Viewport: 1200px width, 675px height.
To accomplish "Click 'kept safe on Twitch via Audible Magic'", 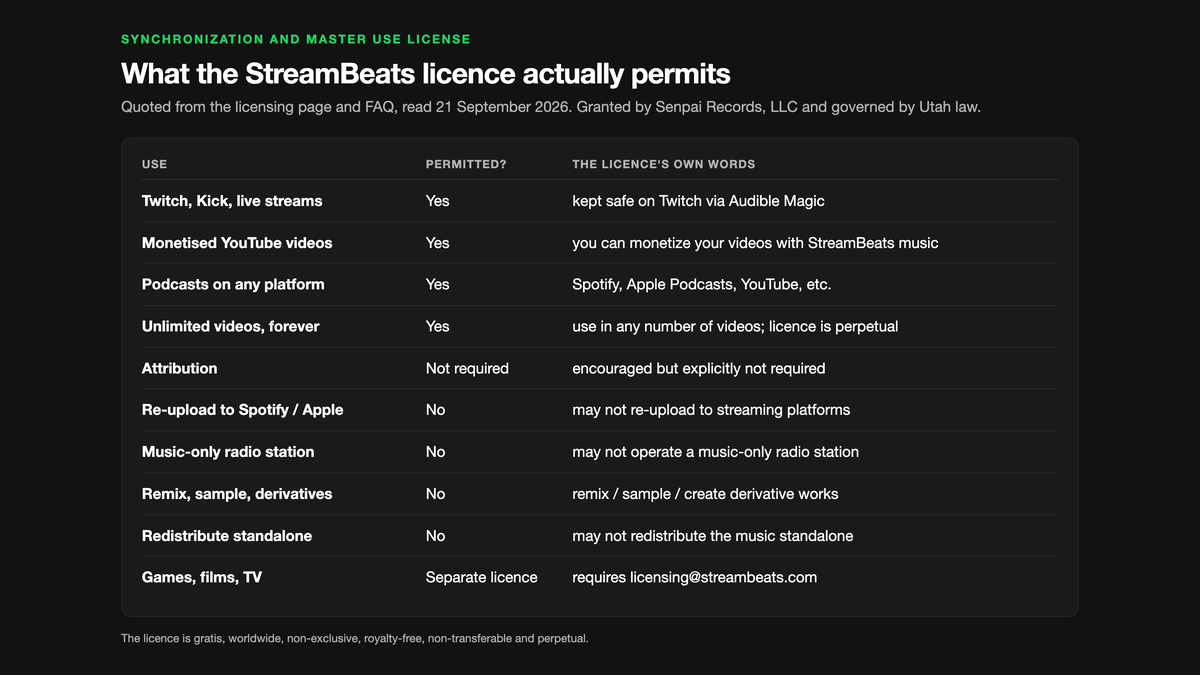I will pyautogui.click(x=698, y=201).
